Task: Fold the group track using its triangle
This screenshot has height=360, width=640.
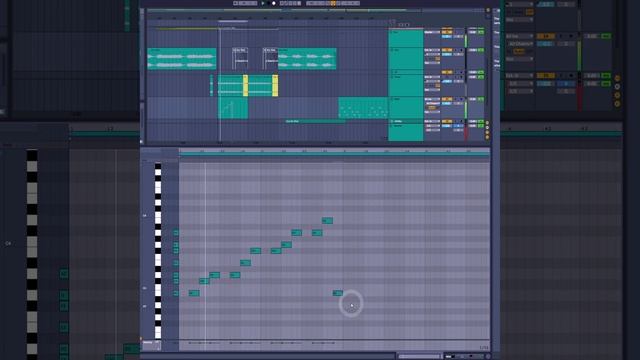Action: click(x=392, y=72)
